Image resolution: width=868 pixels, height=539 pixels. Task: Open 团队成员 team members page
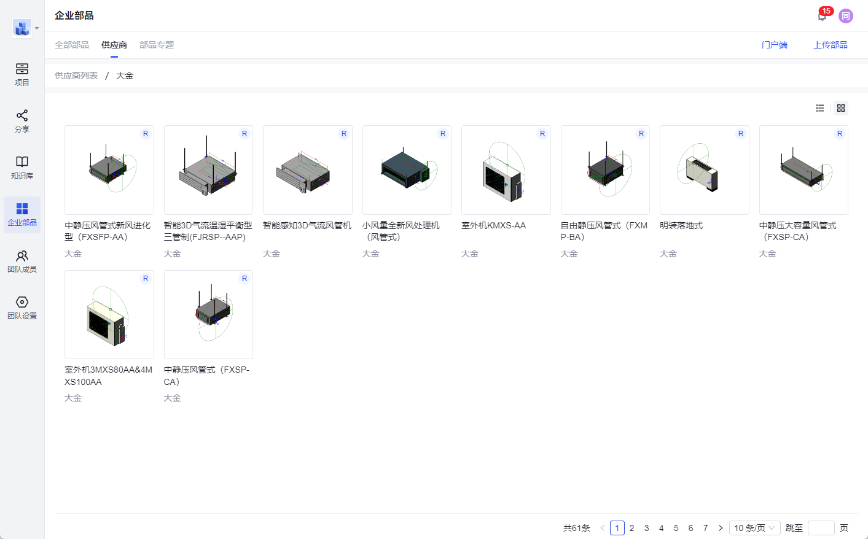tap(22, 261)
